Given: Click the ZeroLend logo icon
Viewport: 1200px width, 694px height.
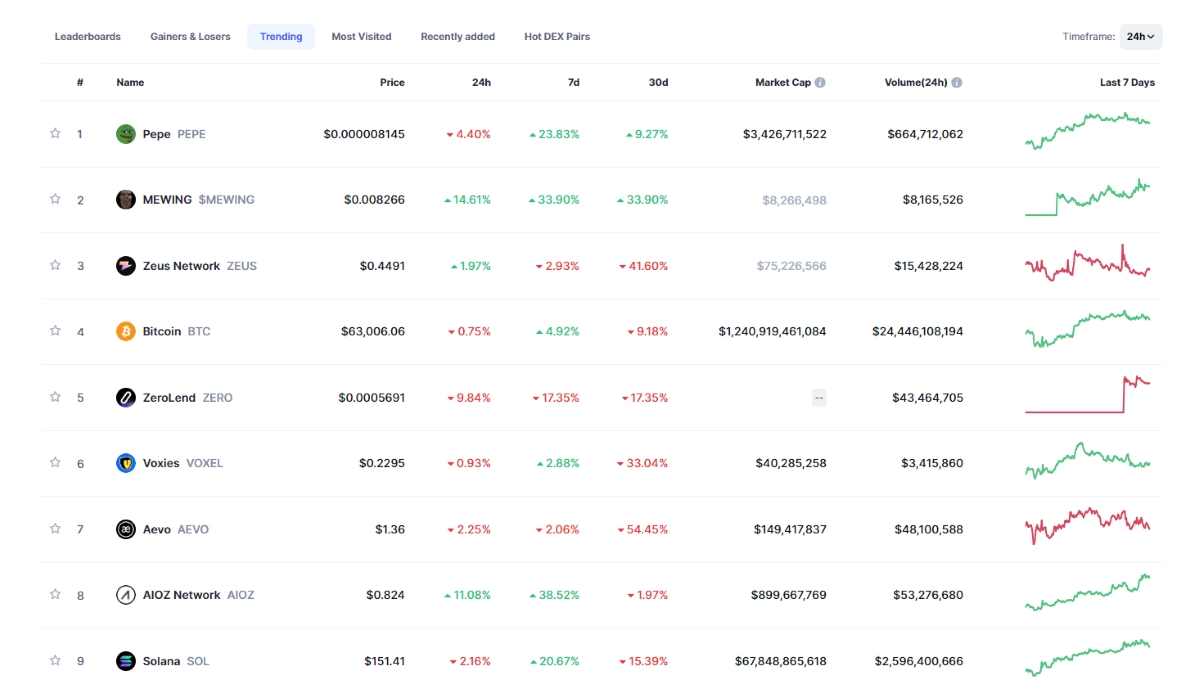Looking at the screenshot, I should click(x=126, y=397).
